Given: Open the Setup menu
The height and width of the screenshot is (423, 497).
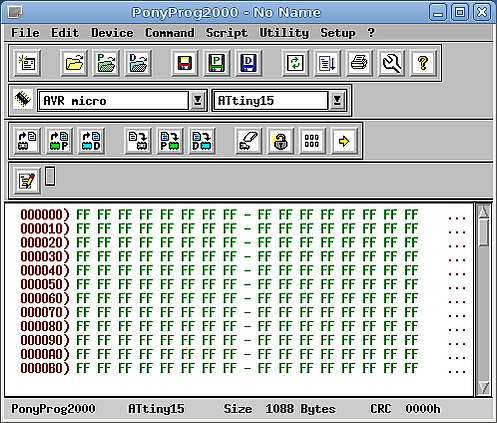Looking at the screenshot, I should tap(338, 33).
